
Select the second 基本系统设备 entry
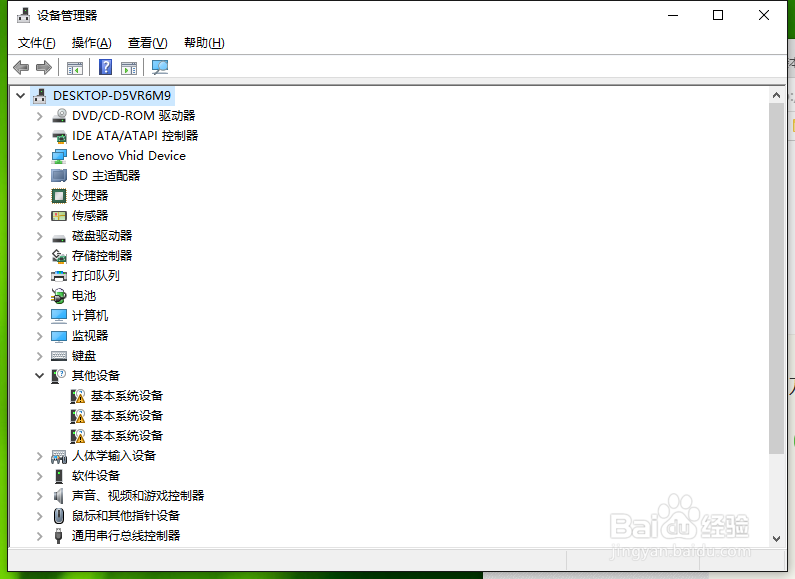[x=127, y=416]
